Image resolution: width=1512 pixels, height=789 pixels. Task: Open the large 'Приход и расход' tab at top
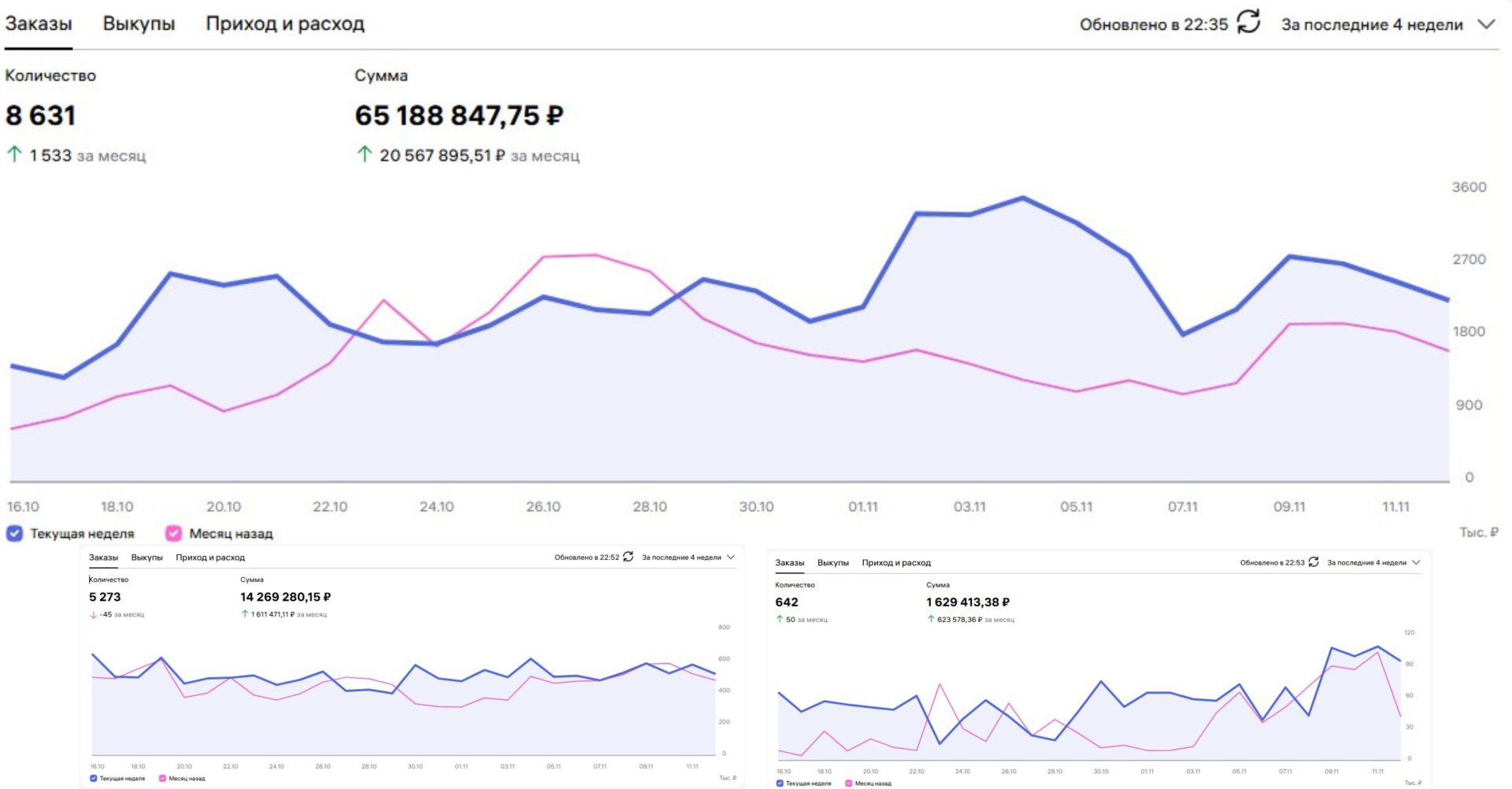click(x=284, y=24)
